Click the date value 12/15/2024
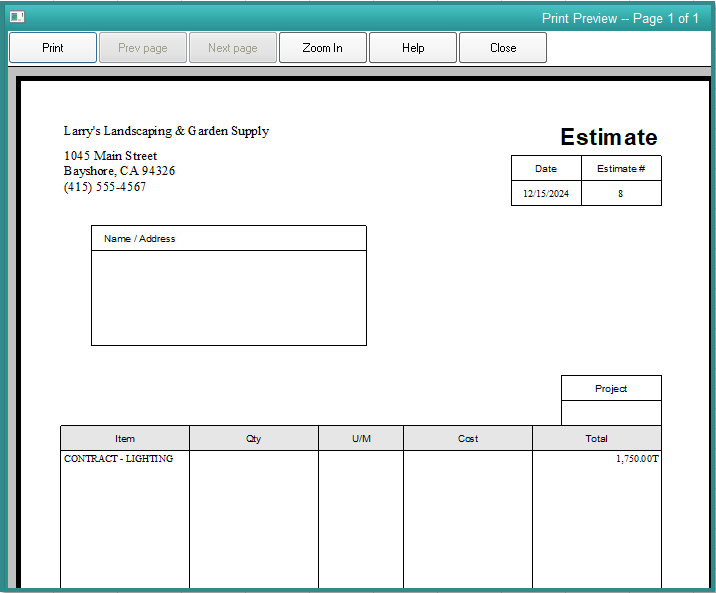The height and width of the screenshot is (593, 716). coord(546,194)
